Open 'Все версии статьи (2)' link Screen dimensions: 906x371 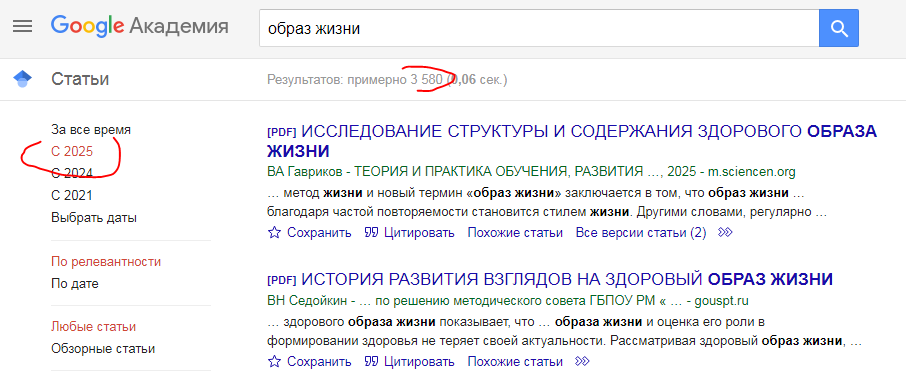[641, 233]
